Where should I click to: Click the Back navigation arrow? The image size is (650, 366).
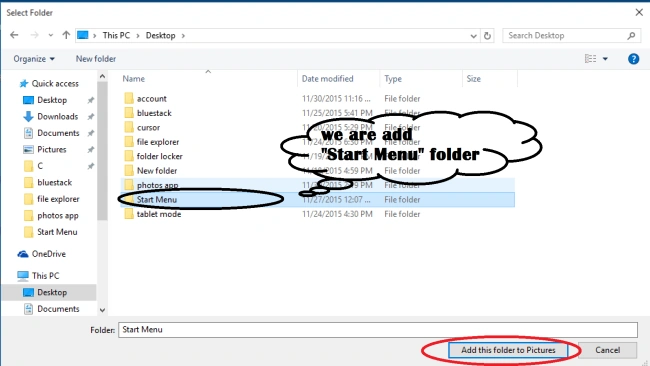click(14, 35)
